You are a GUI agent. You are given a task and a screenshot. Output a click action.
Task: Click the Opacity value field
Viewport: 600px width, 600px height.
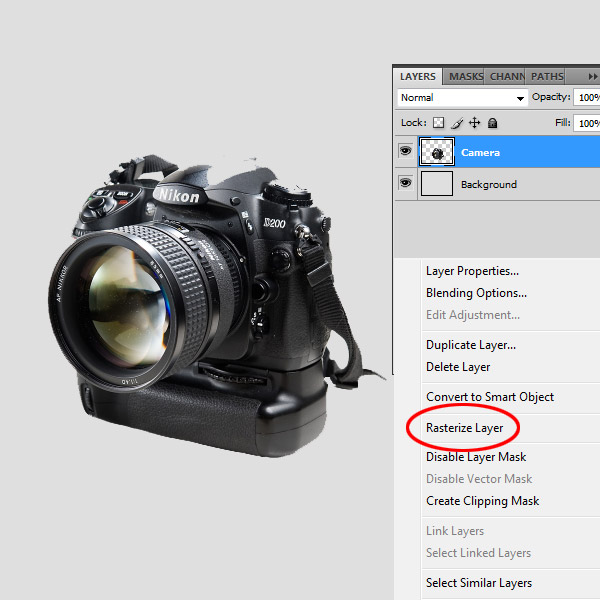(587, 98)
